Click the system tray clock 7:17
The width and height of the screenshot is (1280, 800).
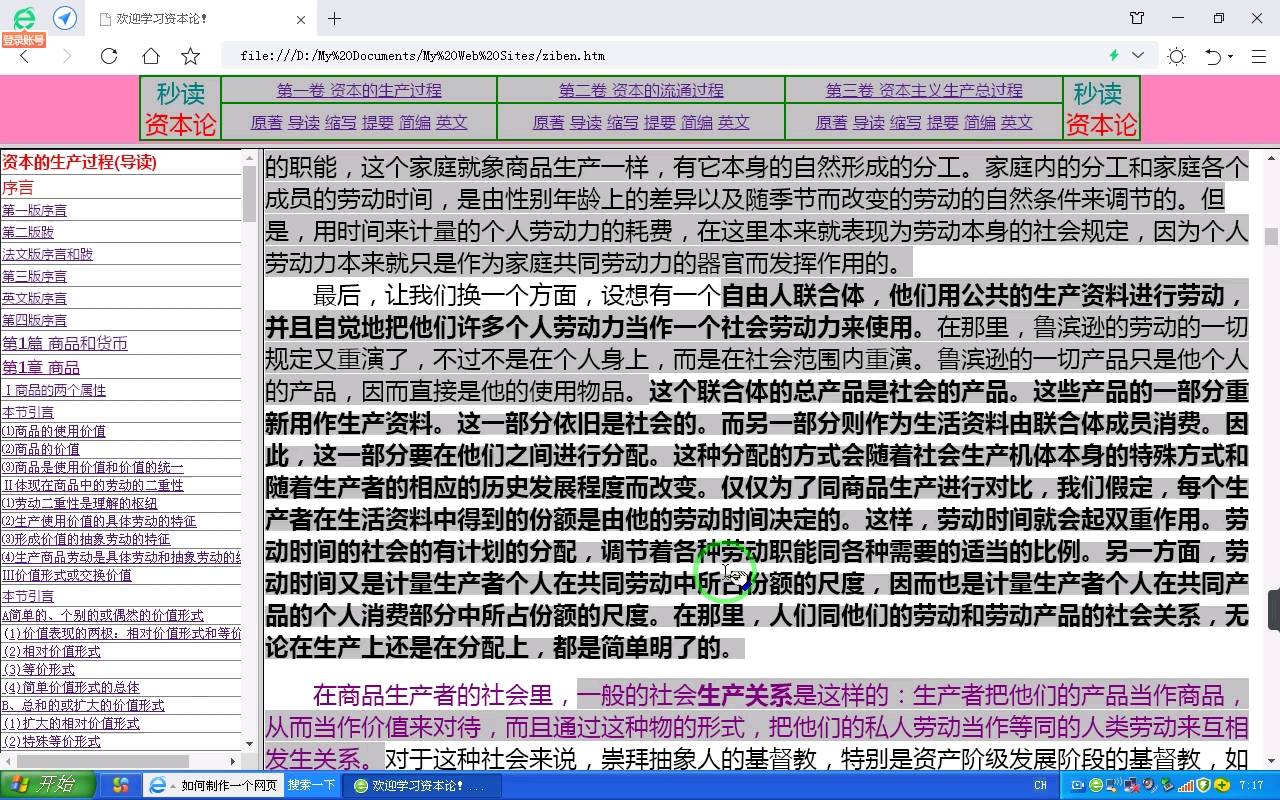coord(1251,786)
